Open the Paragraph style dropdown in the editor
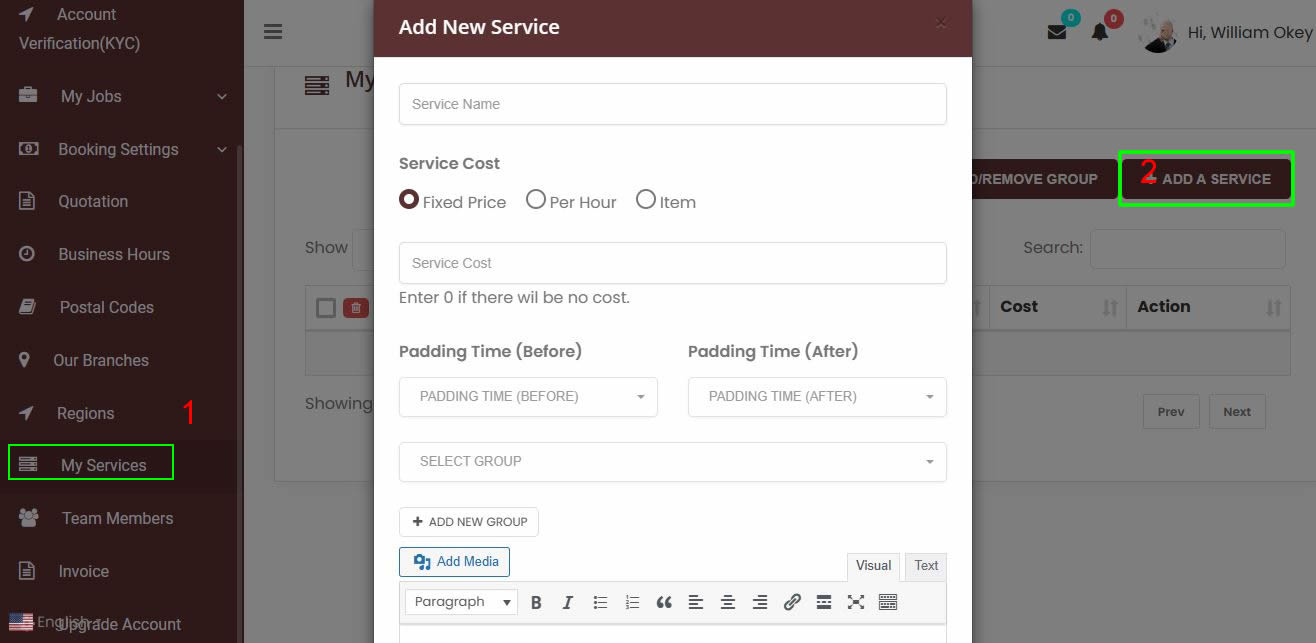Screen dimensions: 1316x643 click(x=461, y=601)
